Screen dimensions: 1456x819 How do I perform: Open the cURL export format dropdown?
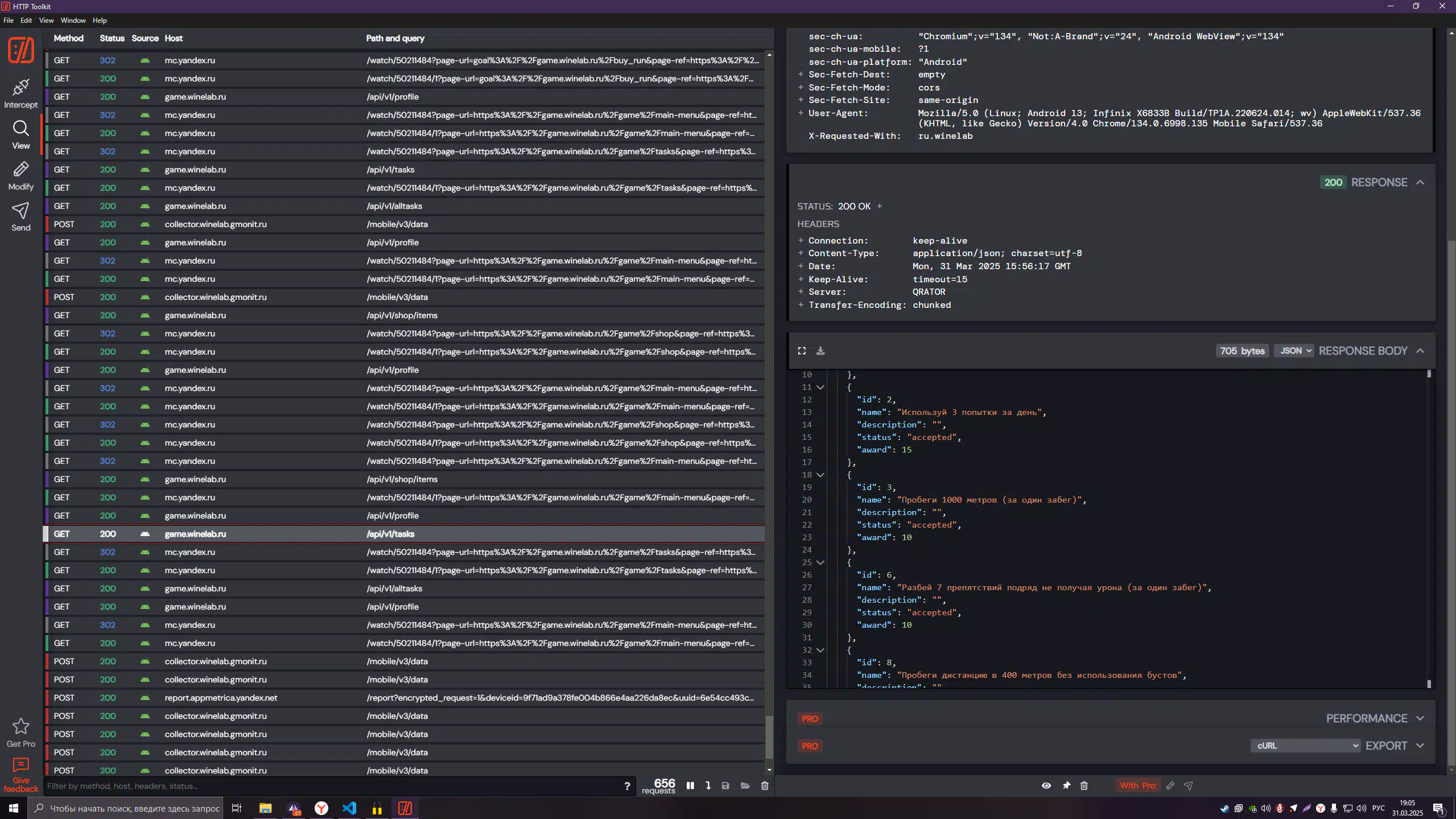[x=1305, y=746]
